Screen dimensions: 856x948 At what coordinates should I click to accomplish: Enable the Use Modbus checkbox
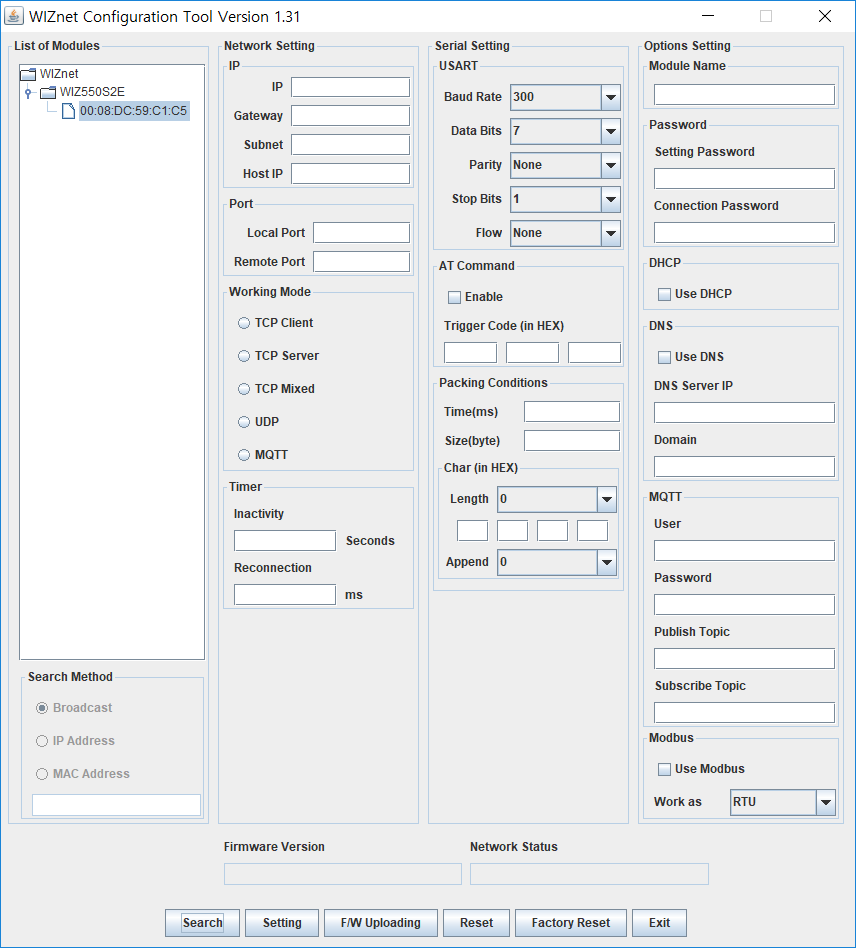coord(664,769)
